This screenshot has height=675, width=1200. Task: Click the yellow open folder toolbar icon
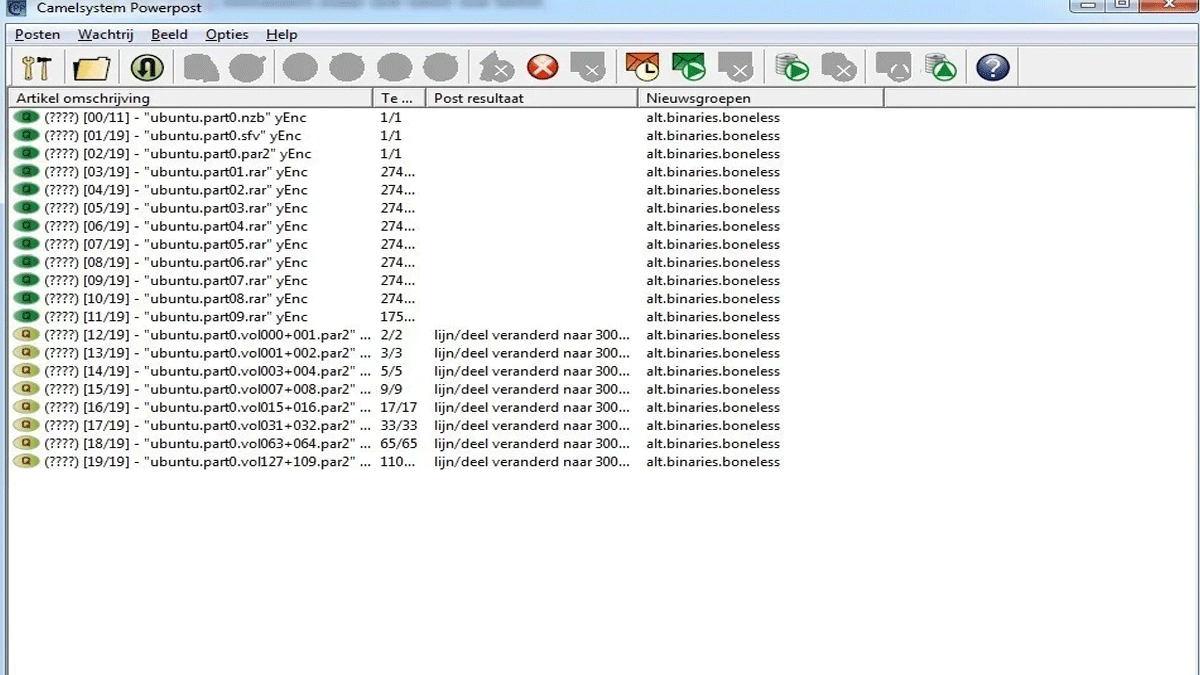(x=91, y=68)
